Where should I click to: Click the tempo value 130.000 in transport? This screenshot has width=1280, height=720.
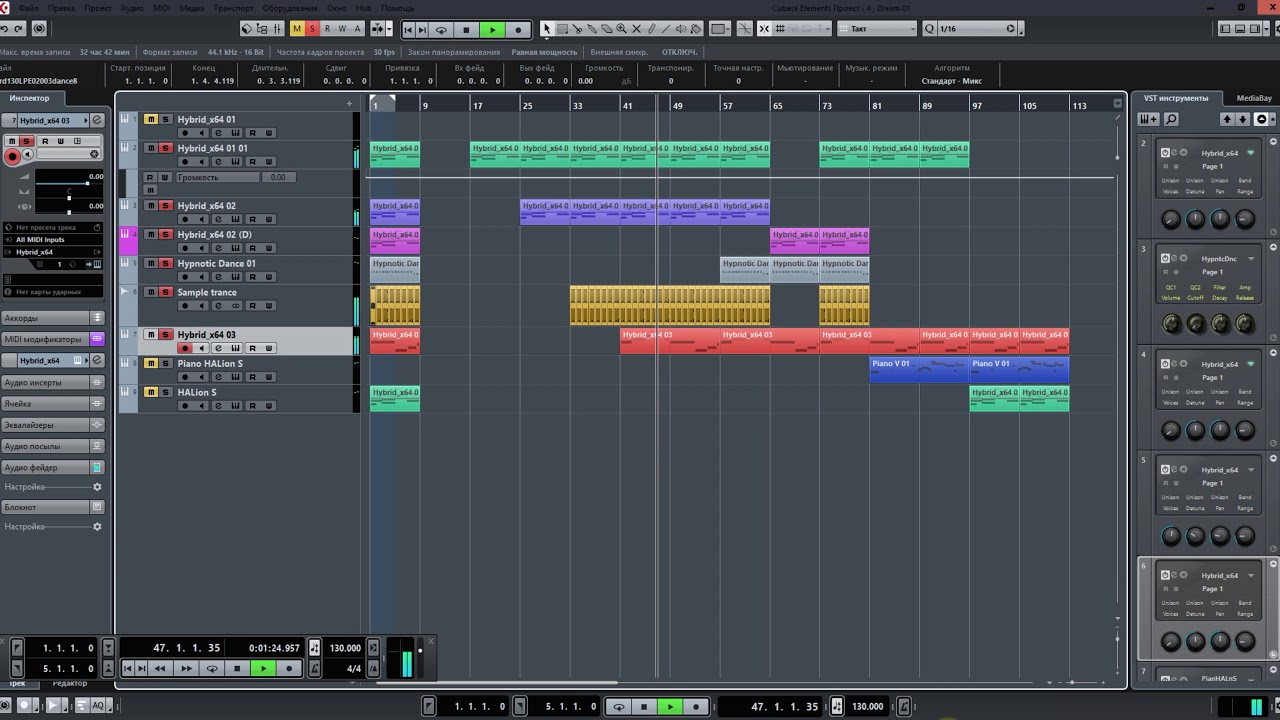point(344,648)
